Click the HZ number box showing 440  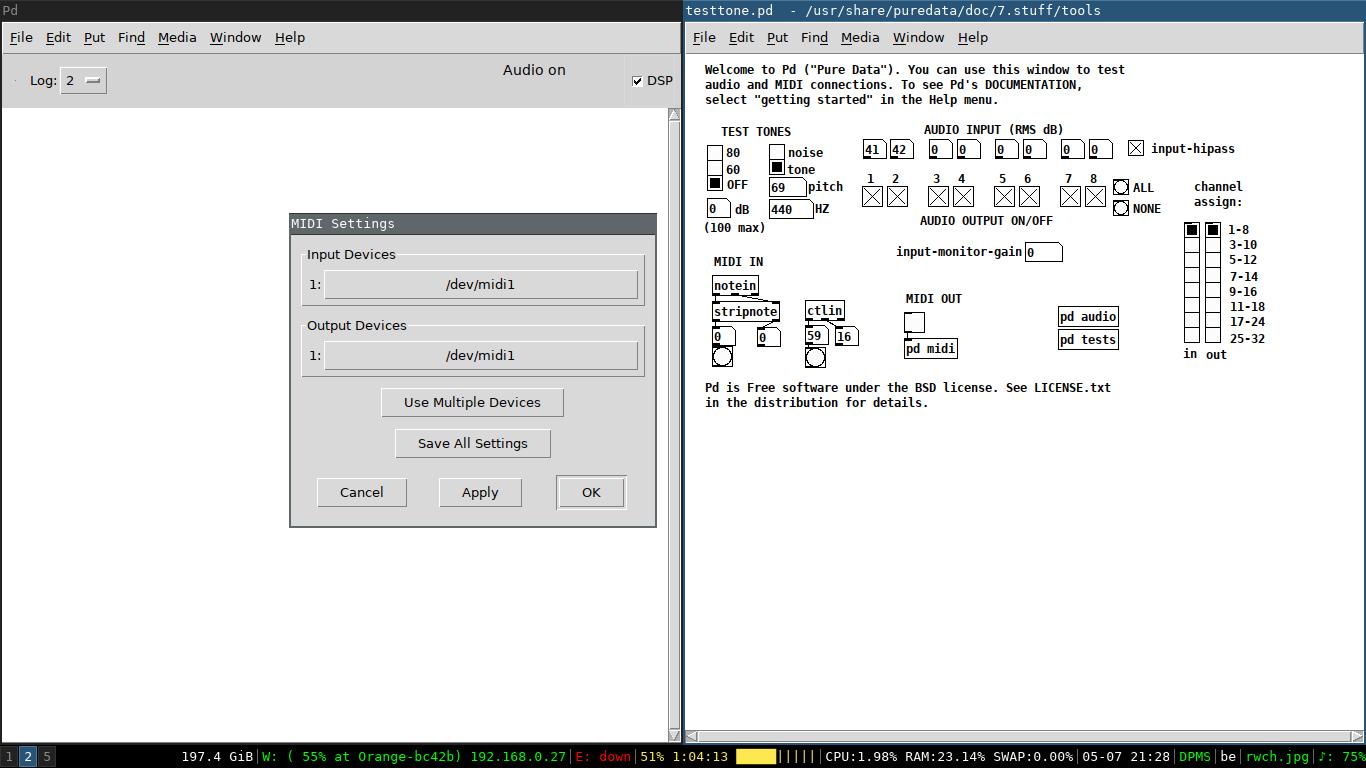(790, 209)
